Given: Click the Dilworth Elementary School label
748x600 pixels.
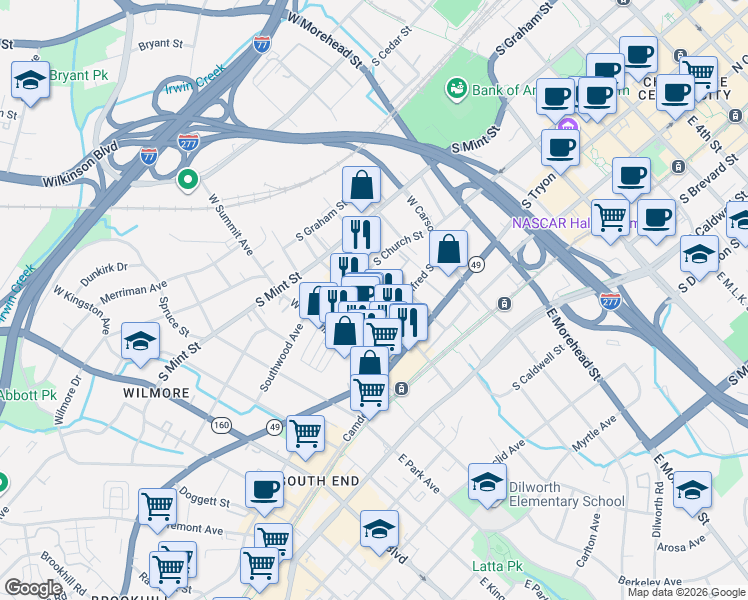Looking at the screenshot, I should pos(566,494).
